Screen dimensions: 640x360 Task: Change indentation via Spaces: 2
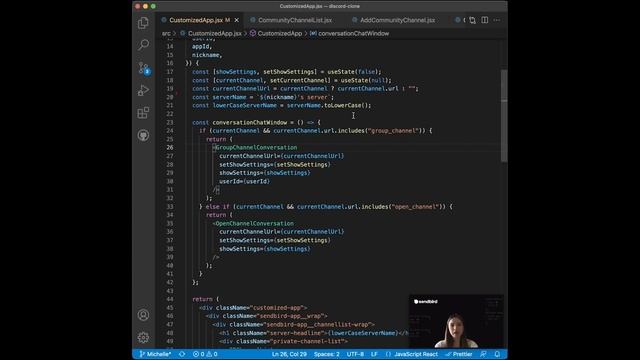327,354
